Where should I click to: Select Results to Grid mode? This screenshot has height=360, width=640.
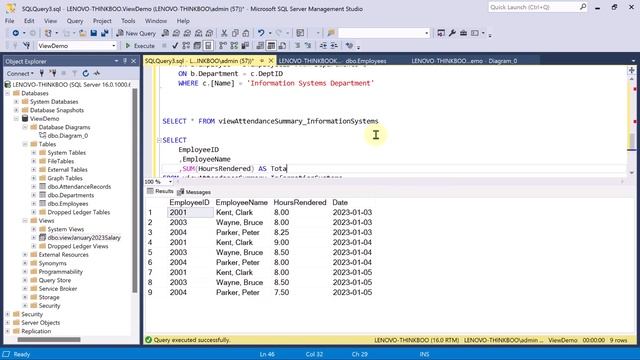click(271, 46)
